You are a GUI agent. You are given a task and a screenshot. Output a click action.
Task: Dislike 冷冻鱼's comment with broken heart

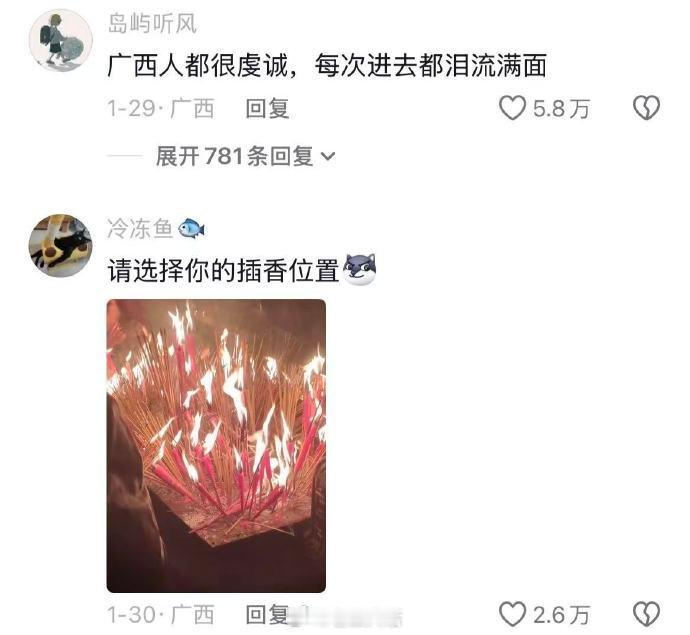[646, 614]
